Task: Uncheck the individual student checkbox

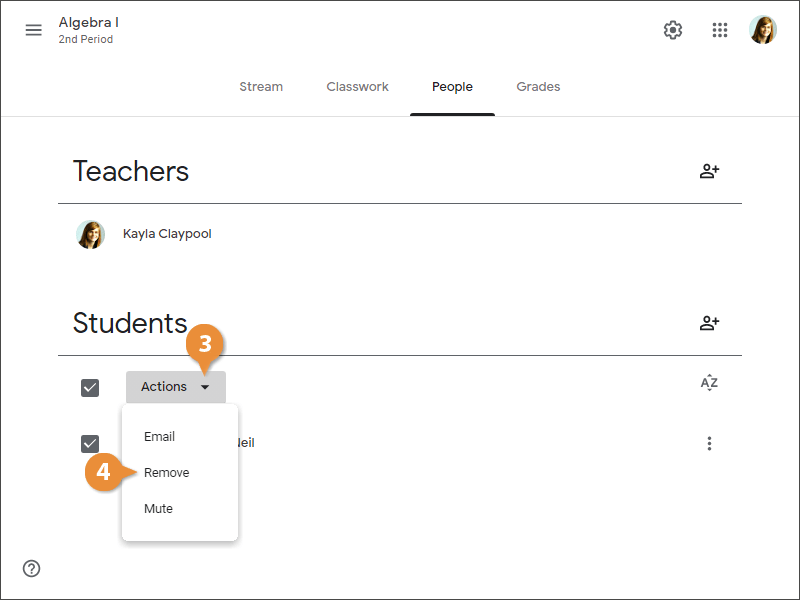Action: (x=90, y=443)
